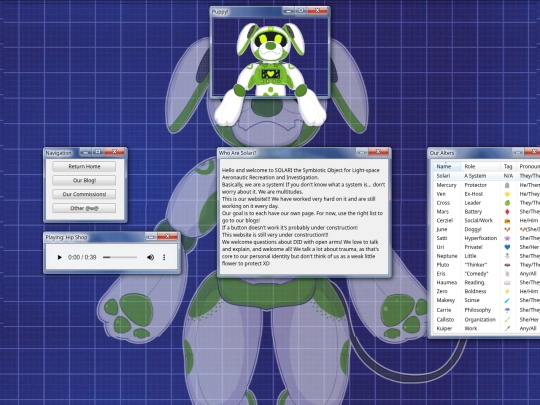
Task: Select Cross in the alters list
Action: 443,203
